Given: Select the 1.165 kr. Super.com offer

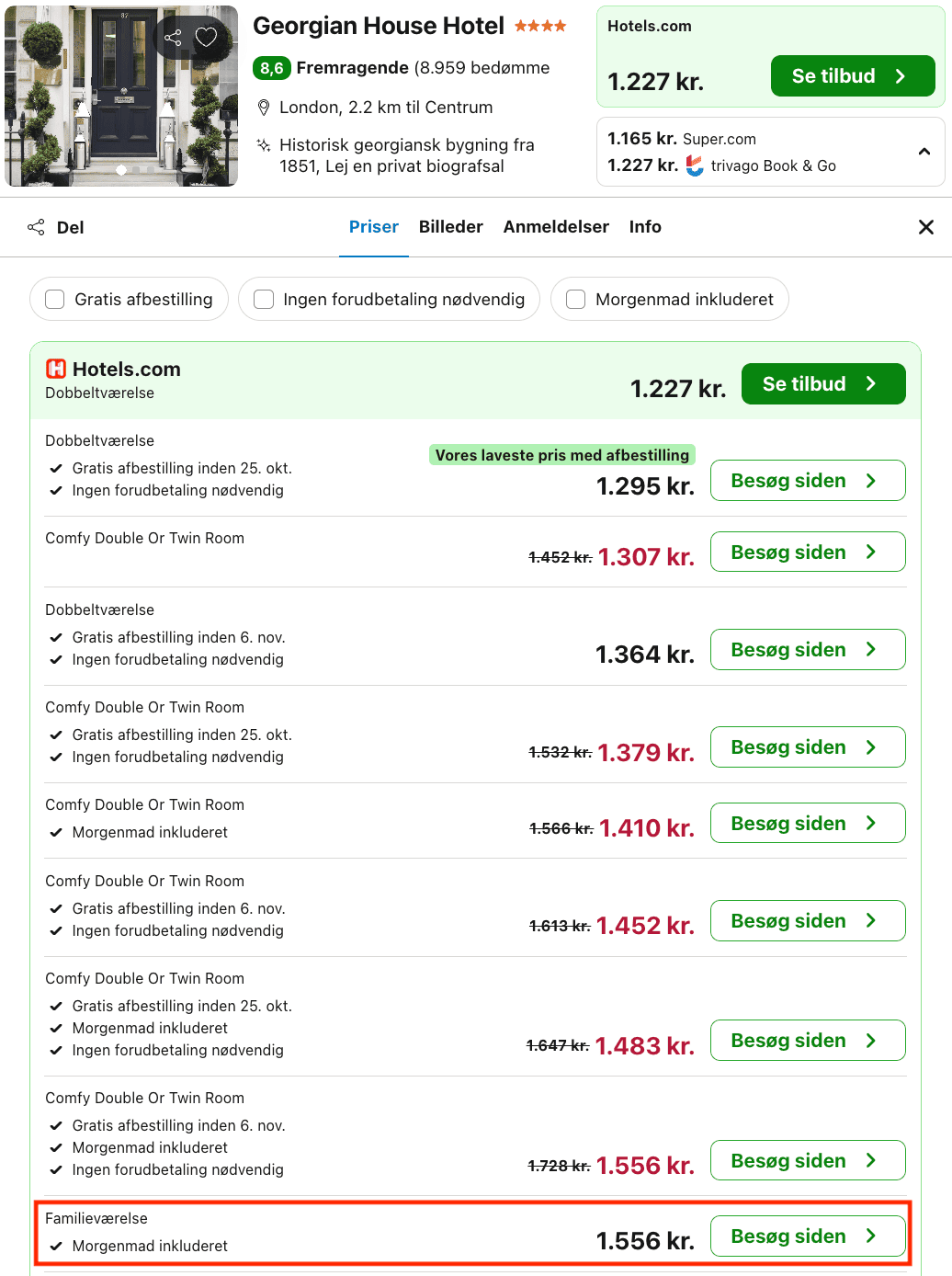Looking at the screenshot, I should point(682,139).
